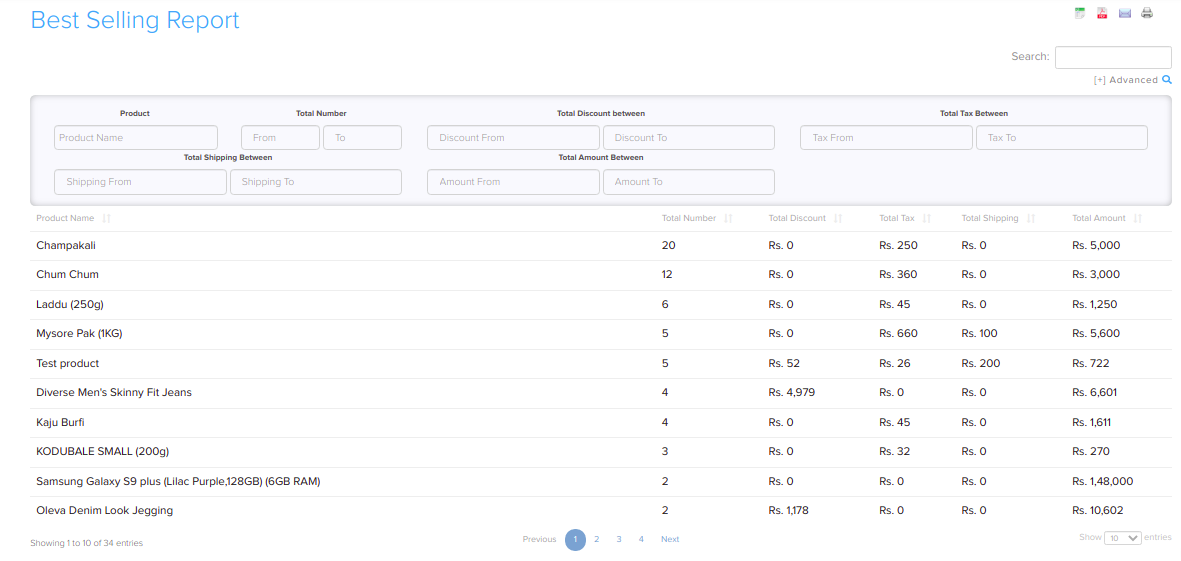Email the Best Selling Report
1181x561 pixels.
(x=1125, y=13)
